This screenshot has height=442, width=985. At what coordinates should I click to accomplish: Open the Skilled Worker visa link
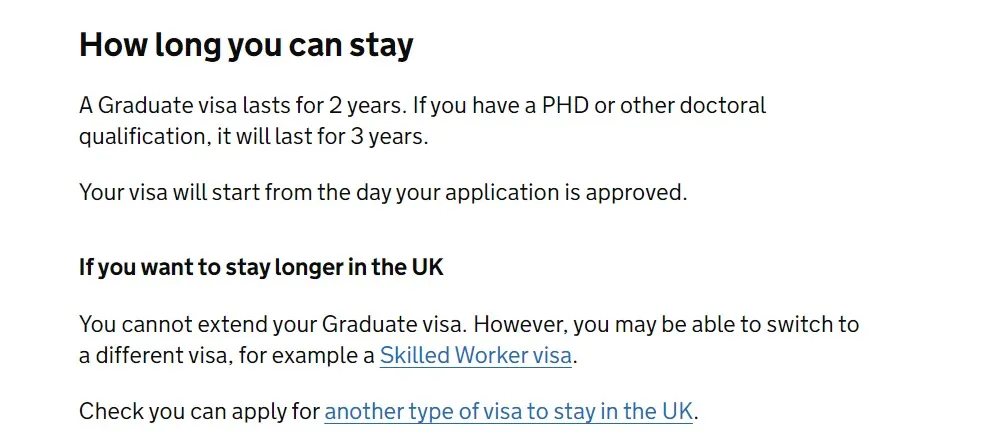[475, 355]
